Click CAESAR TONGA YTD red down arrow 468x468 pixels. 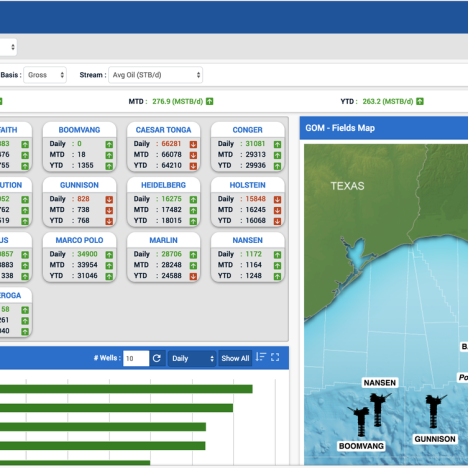pyautogui.click(x=193, y=166)
